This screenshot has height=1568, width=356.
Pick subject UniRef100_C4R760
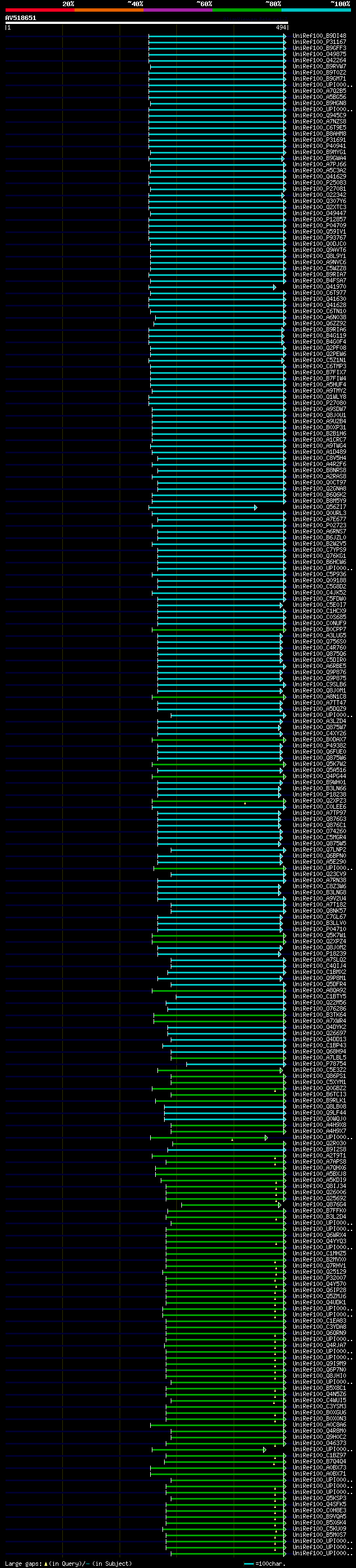tap(319, 648)
